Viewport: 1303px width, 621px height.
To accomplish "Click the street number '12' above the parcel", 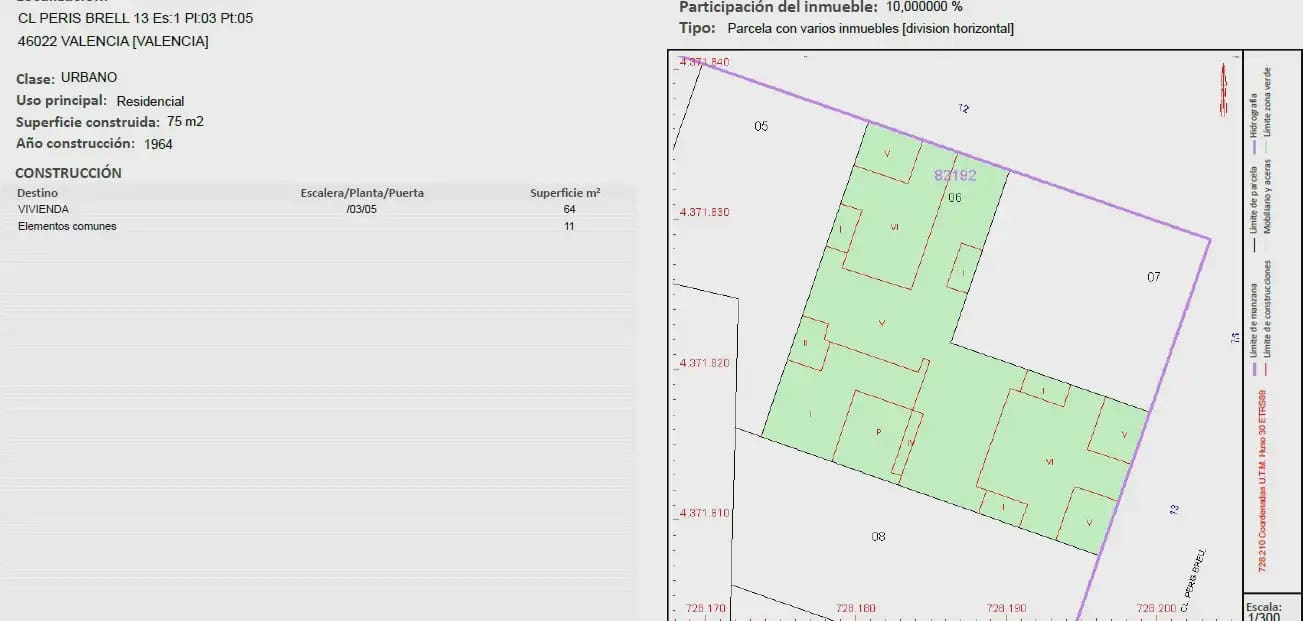I will [964, 107].
